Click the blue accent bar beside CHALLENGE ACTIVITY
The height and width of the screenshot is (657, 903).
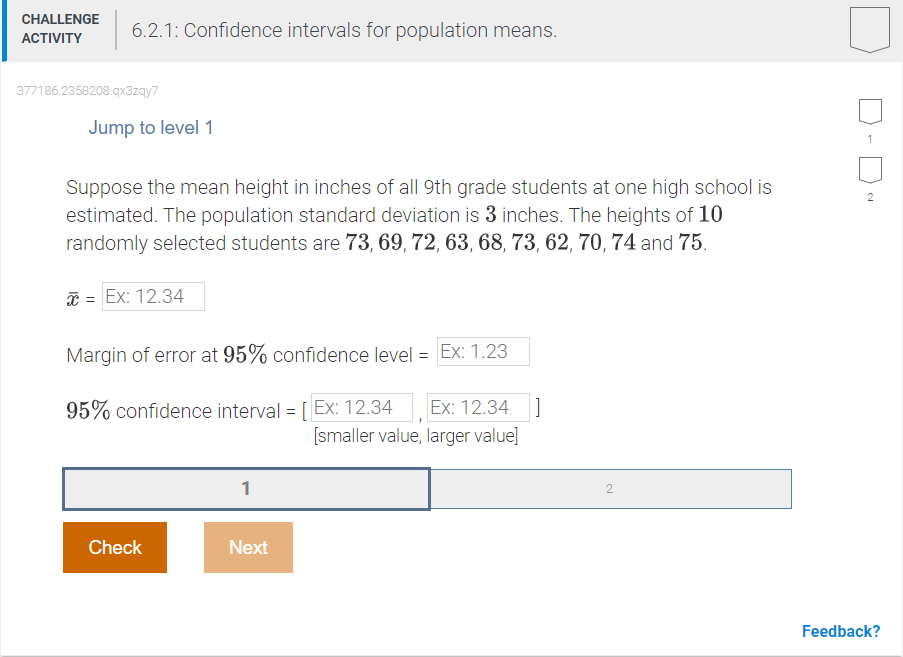[x=4, y=30]
